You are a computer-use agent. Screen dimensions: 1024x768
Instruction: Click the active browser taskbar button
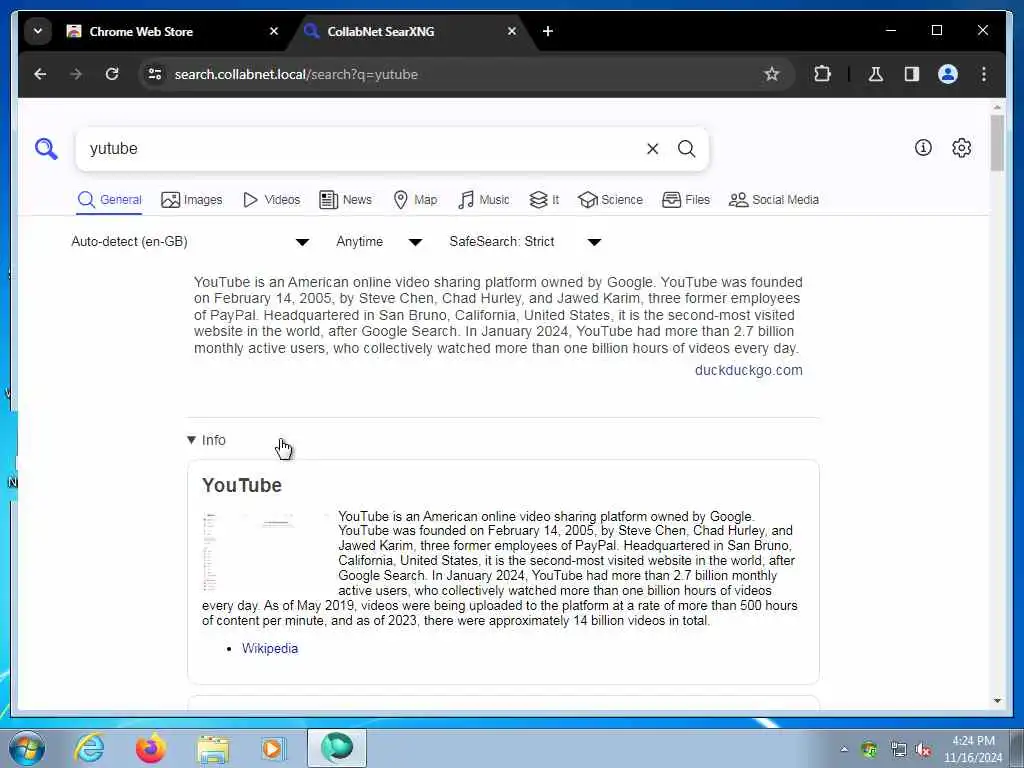[337, 748]
